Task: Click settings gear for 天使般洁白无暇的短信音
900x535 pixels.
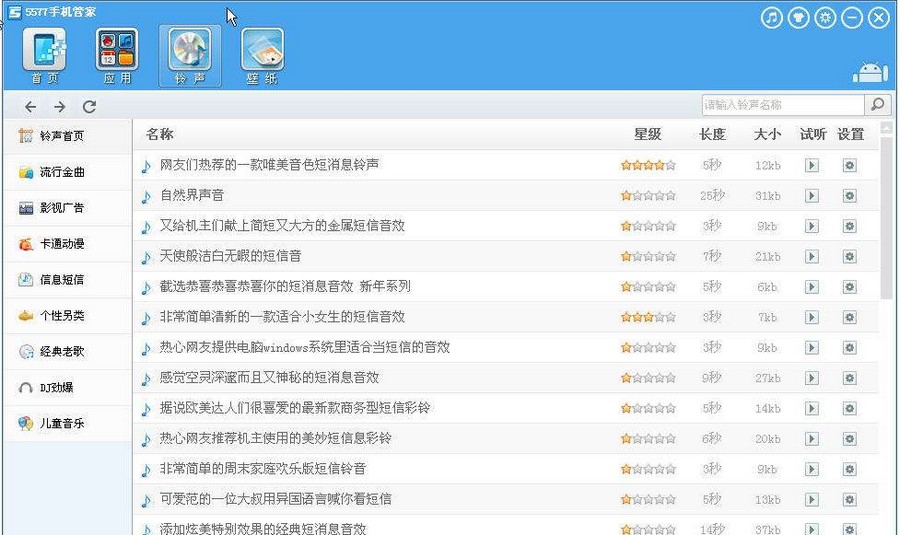Action: (849, 257)
